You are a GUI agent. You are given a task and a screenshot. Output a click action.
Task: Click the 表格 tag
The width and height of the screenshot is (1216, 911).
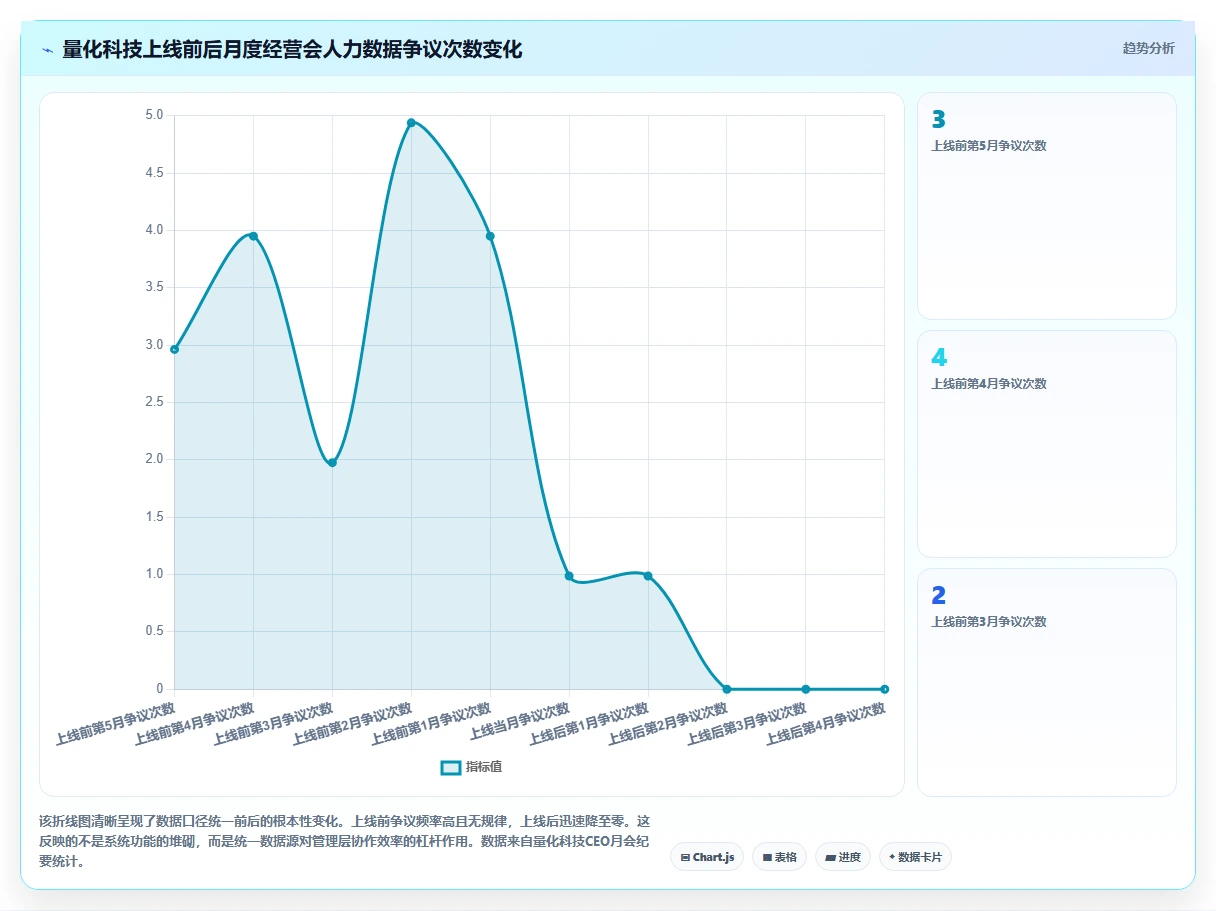click(x=779, y=857)
